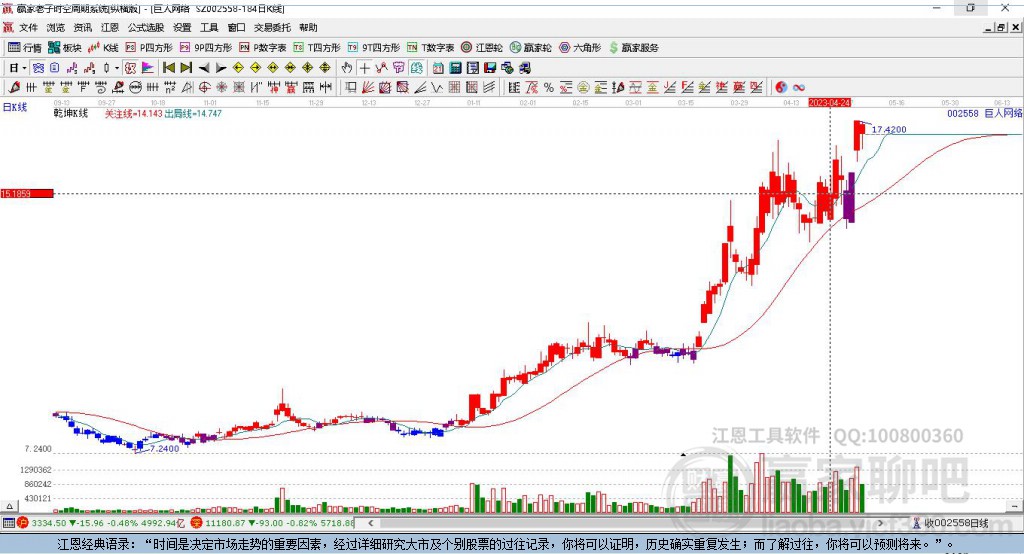The height and width of the screenshot is (554, 1024).
Task: Click the 深 Shenzhen index badge
Action: click(197, 523)
